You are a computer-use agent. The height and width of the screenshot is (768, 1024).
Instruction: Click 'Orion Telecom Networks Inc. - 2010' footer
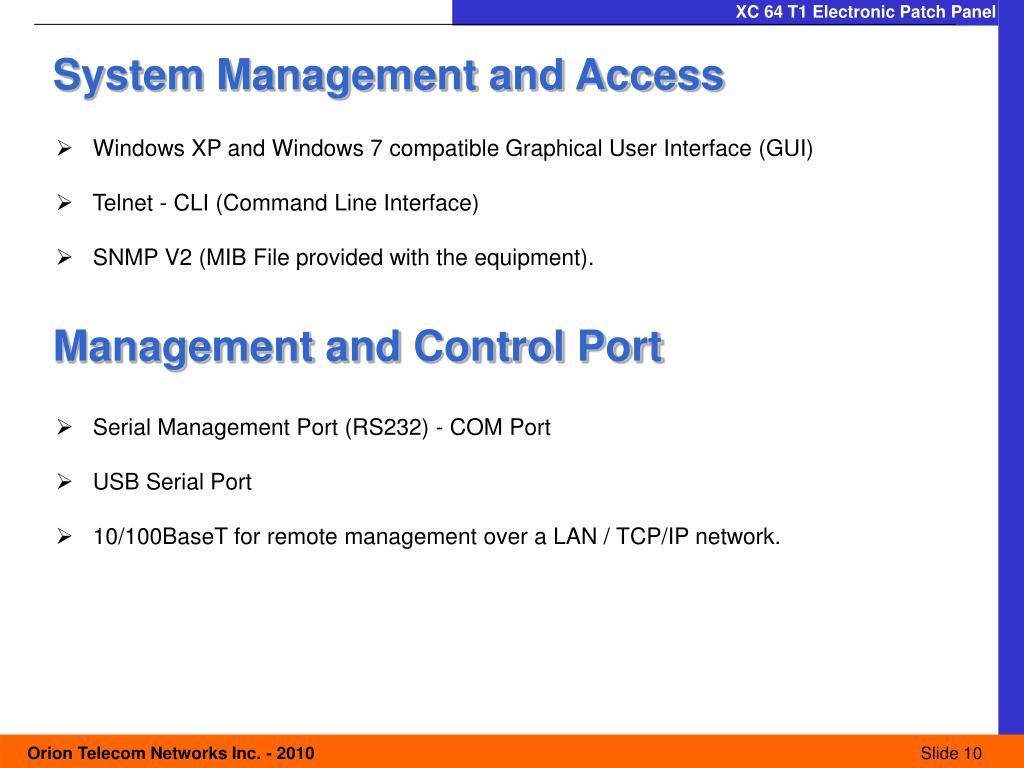click(x=170, y=753)
